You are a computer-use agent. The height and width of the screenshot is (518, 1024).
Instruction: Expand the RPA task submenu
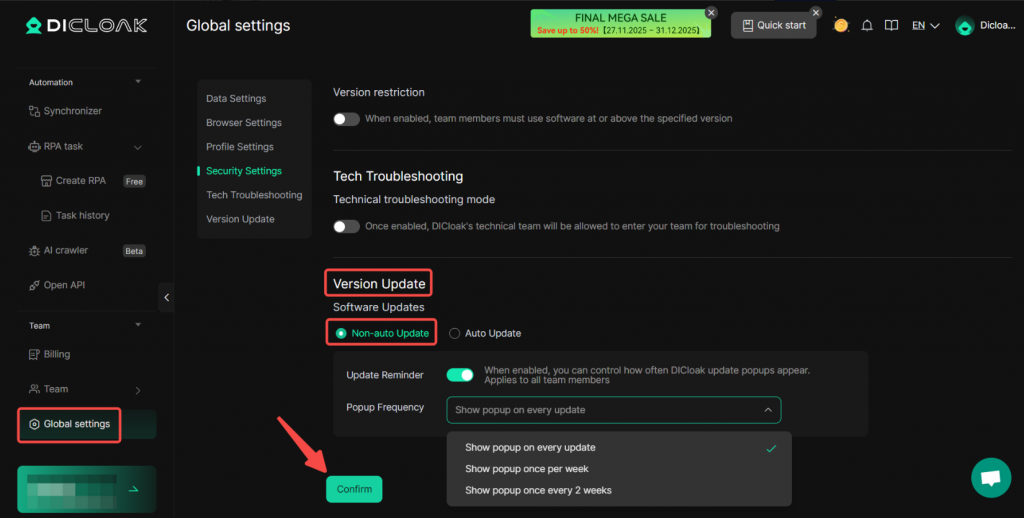click(x=138, y=147)
